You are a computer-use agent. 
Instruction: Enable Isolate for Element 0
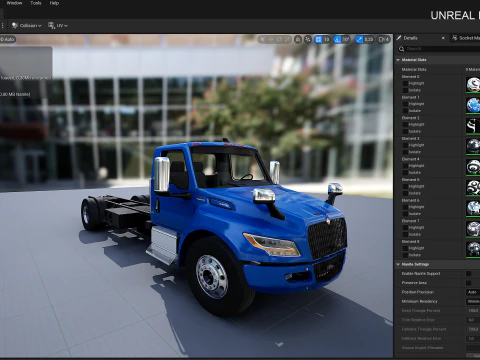click(405, 90)
